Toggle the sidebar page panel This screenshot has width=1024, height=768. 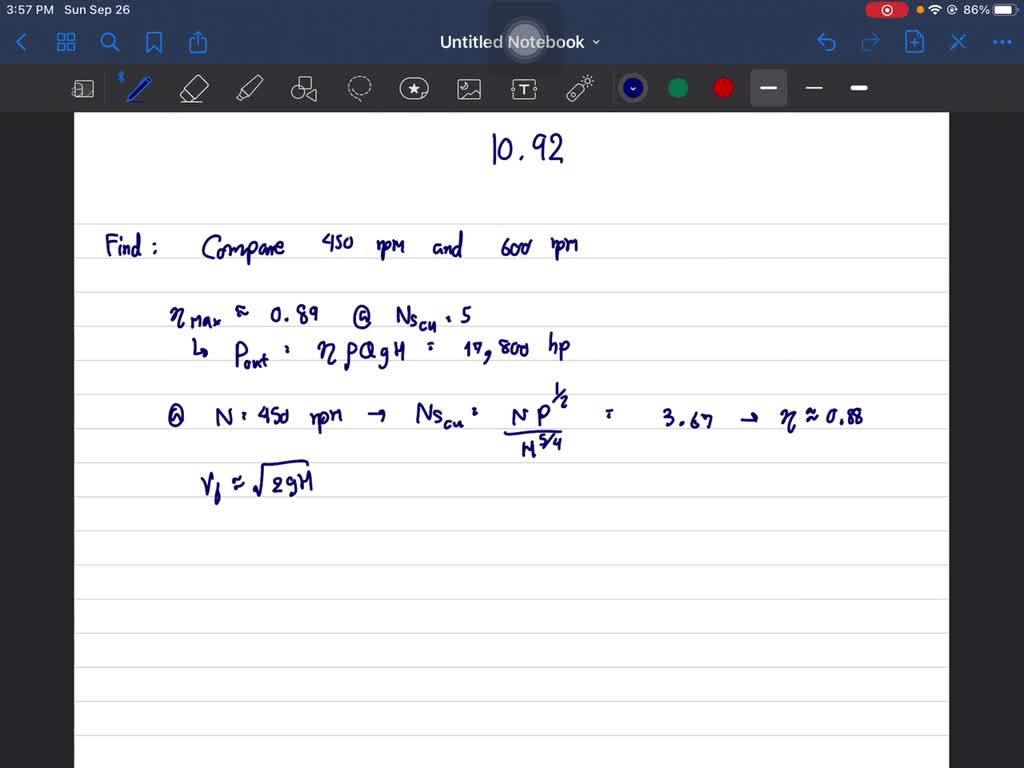pyautogui.click(x=83, y=88)
